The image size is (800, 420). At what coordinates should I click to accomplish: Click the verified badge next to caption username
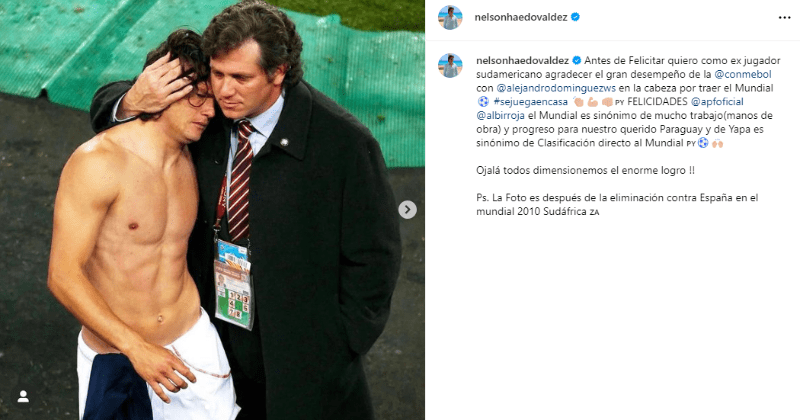577,60
